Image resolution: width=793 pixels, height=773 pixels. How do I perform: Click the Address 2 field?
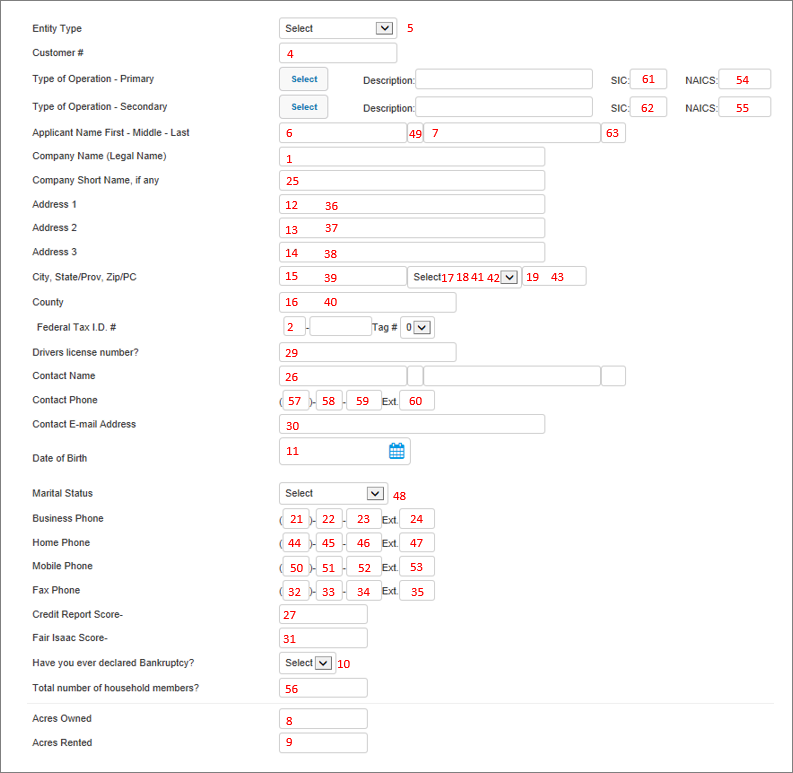(x=412, y=228)
